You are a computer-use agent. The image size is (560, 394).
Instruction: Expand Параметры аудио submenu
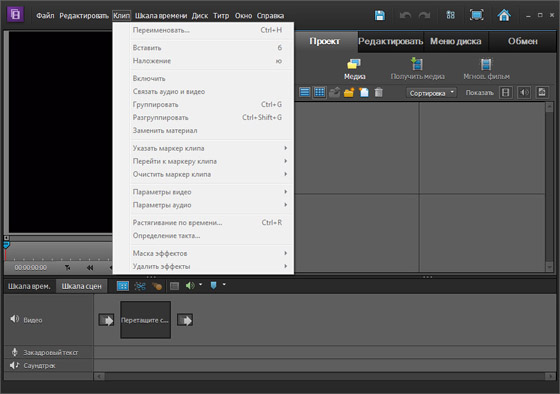click(x=204, y=205)
